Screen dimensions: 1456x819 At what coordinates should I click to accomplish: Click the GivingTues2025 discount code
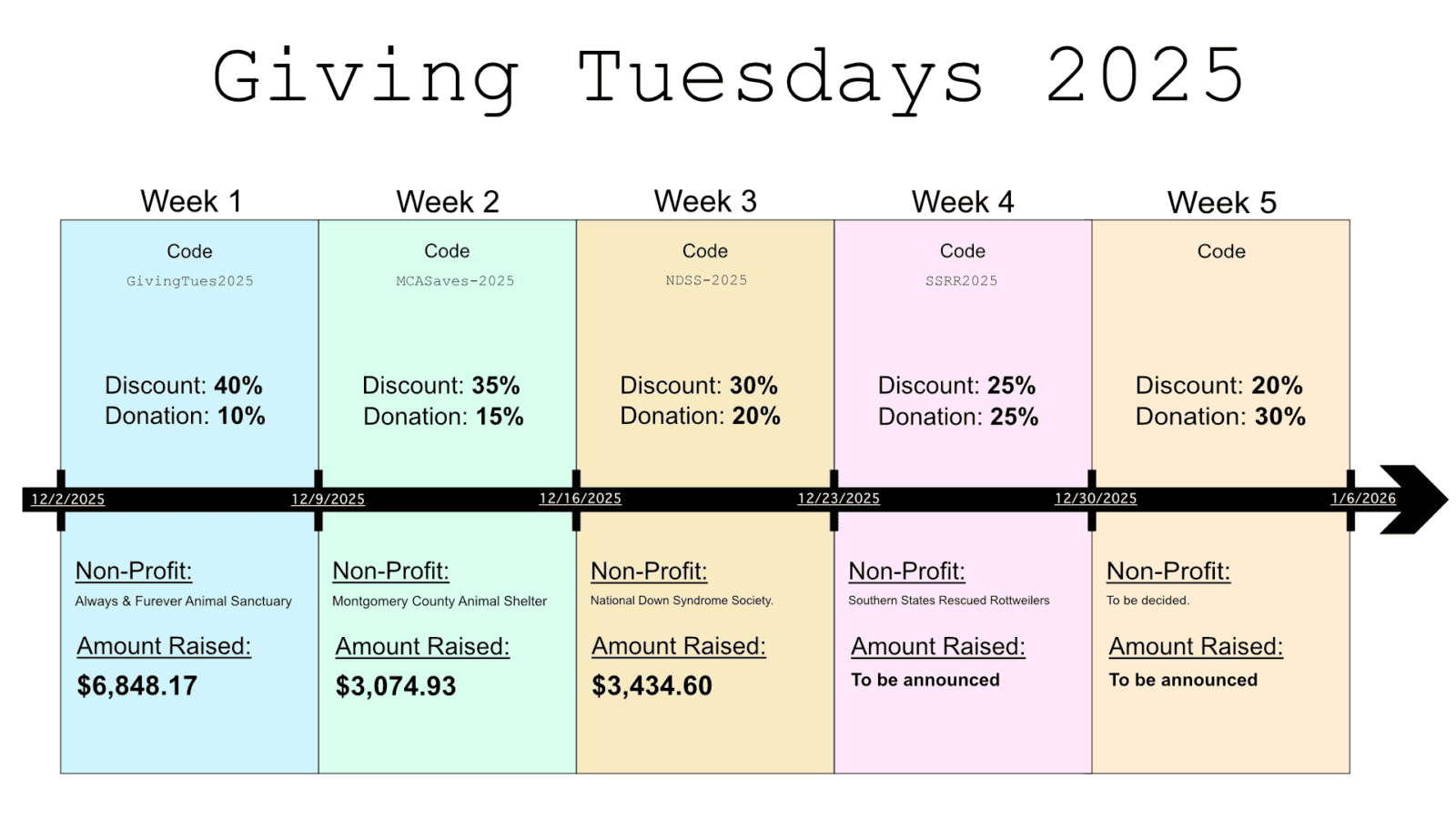(190, 281)
